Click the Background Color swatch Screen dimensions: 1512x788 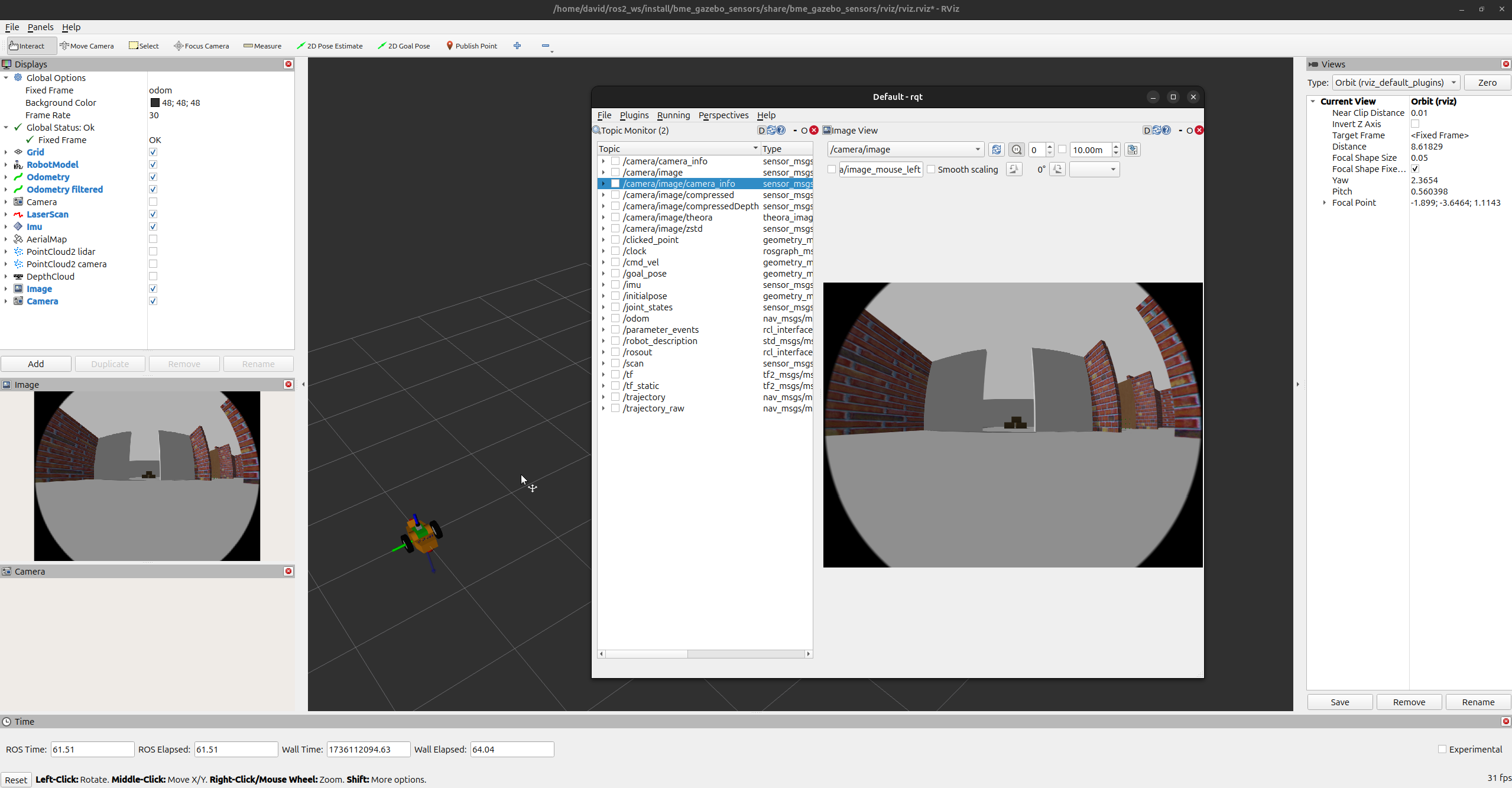coord(155,103)
